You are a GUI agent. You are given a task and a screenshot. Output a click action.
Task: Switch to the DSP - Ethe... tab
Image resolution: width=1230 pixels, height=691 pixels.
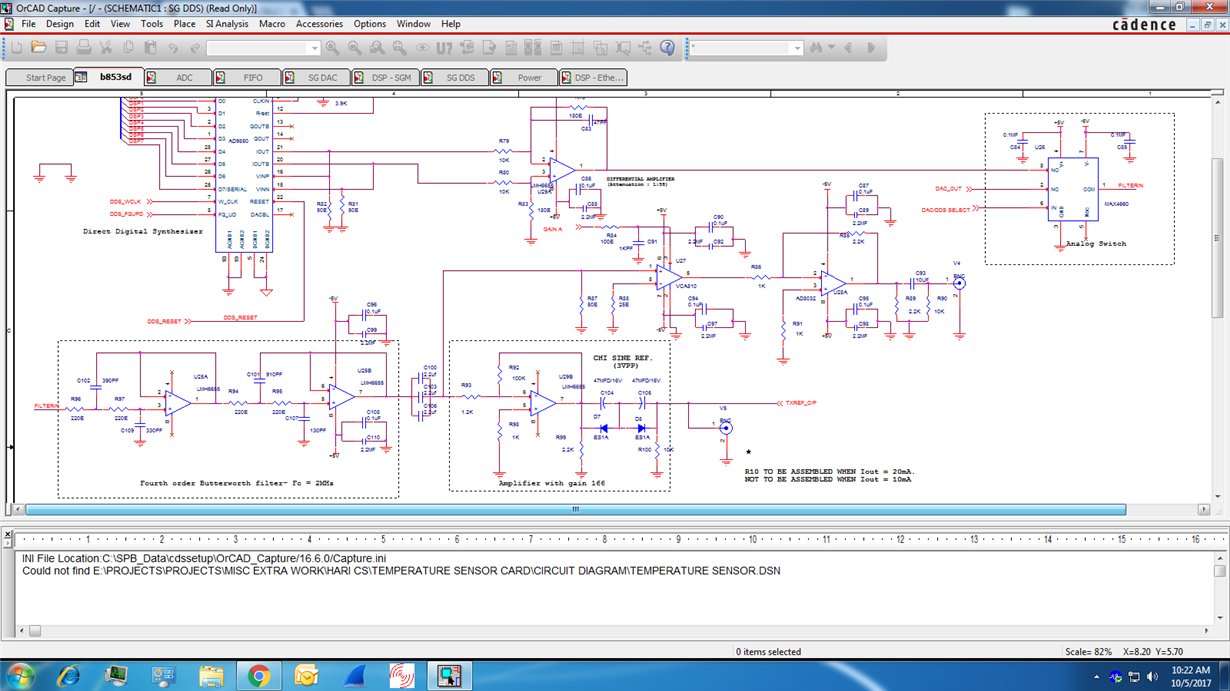592,77
